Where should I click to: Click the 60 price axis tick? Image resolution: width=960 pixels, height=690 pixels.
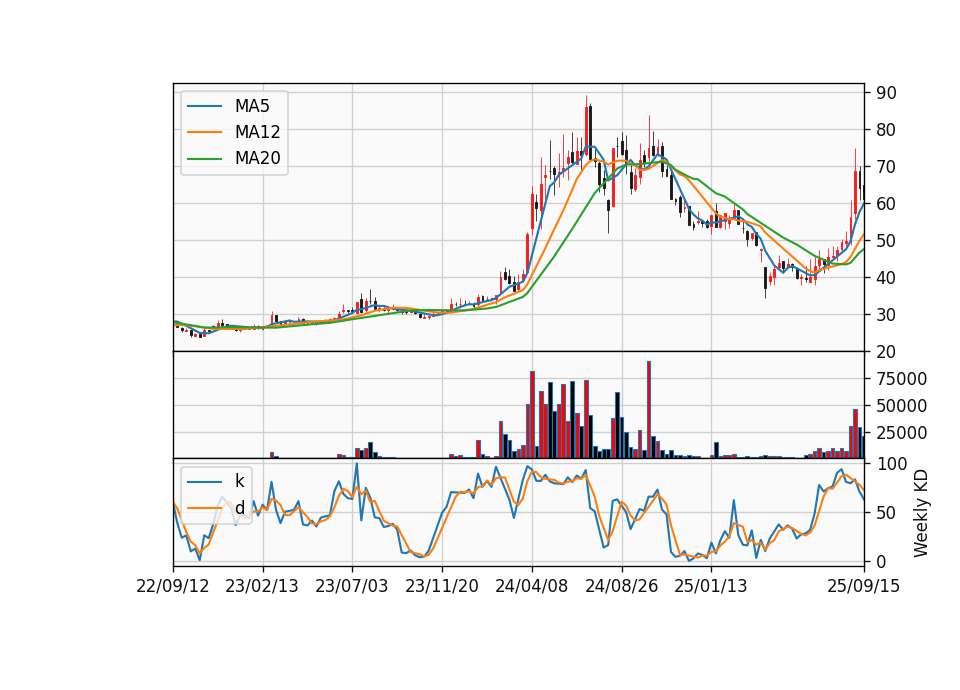coord(887,204)
